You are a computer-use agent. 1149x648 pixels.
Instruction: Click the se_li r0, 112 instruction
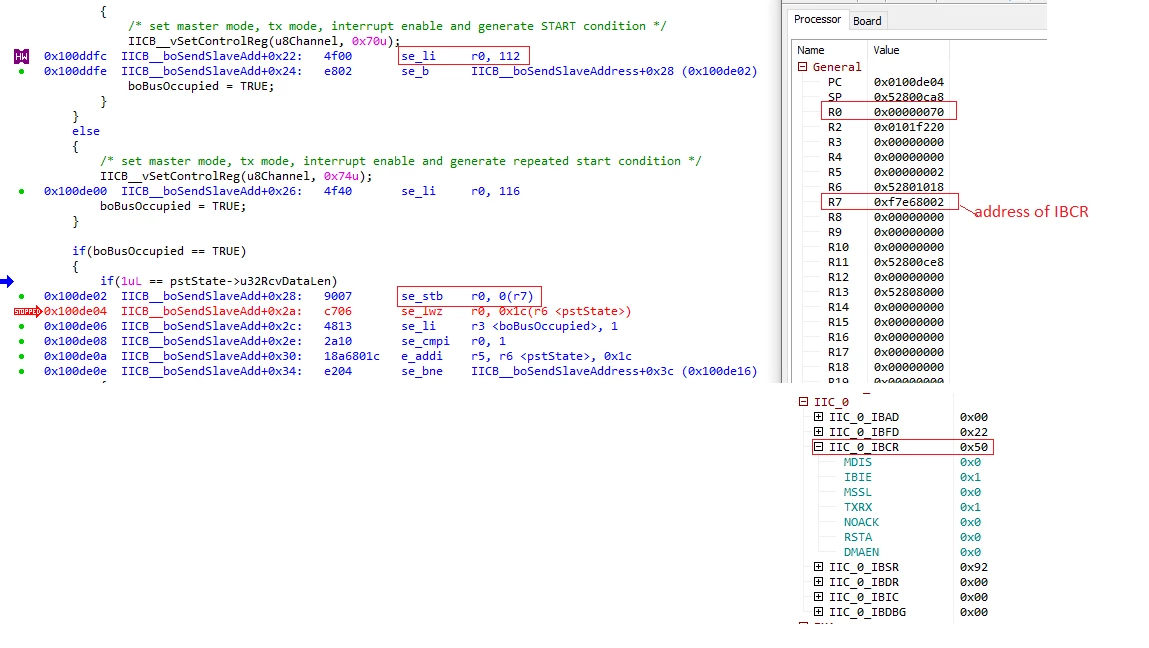point(460,56)
